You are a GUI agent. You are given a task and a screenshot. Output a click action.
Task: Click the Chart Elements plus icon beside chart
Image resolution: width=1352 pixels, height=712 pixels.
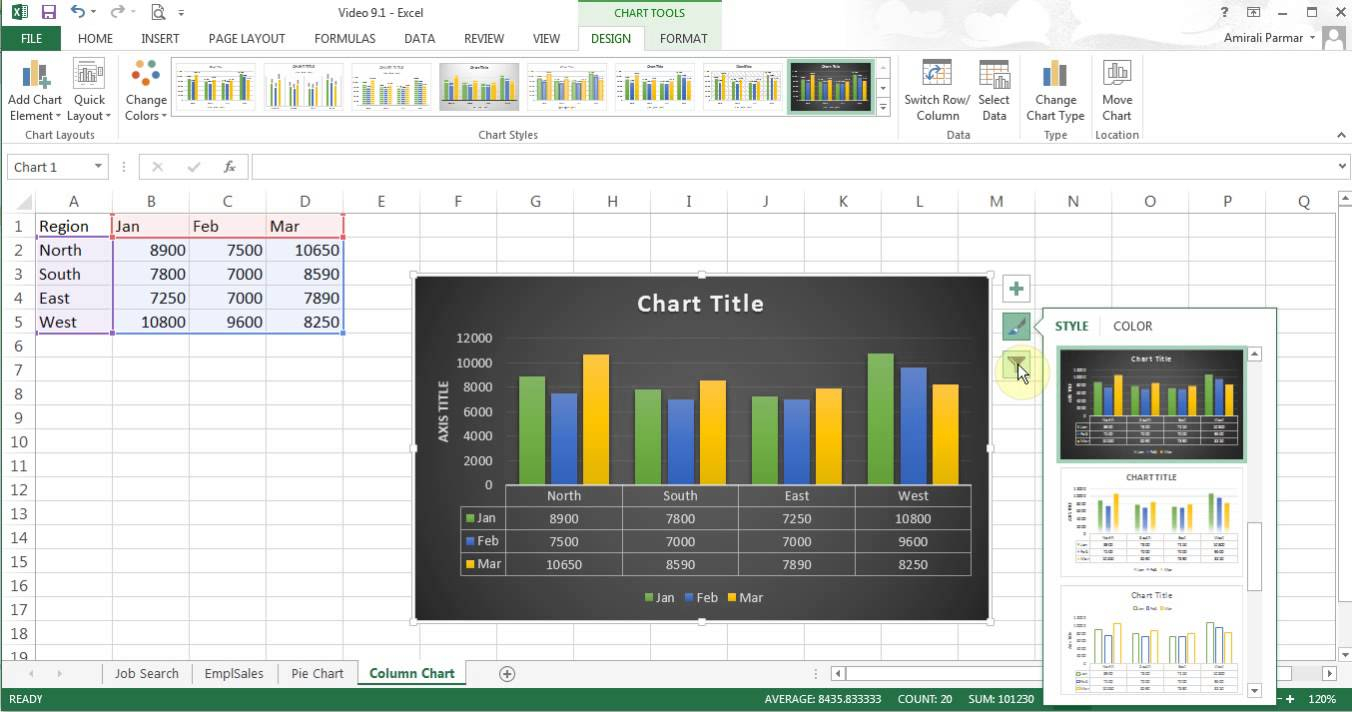point(1015,288)
